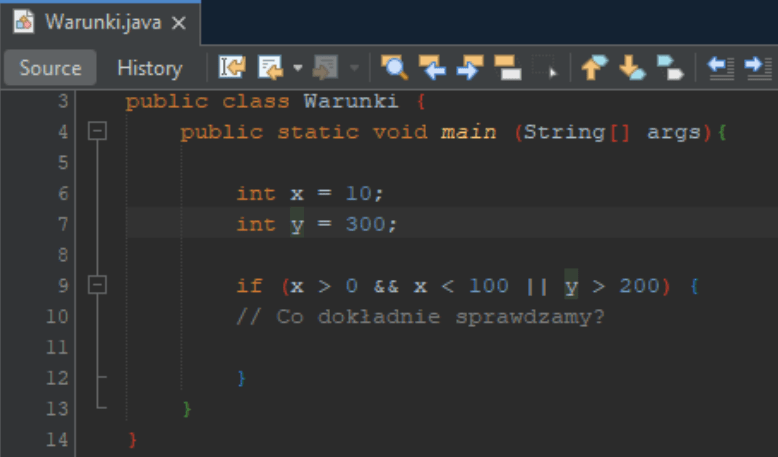Go to Find Previous Occurrence
The height and width of the screenshot is (457, 778).
[x=432, y=68]
